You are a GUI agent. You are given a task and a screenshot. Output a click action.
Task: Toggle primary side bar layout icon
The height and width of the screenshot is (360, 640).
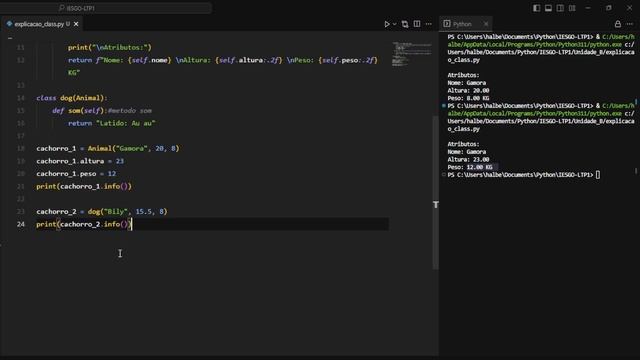[536, 8]
